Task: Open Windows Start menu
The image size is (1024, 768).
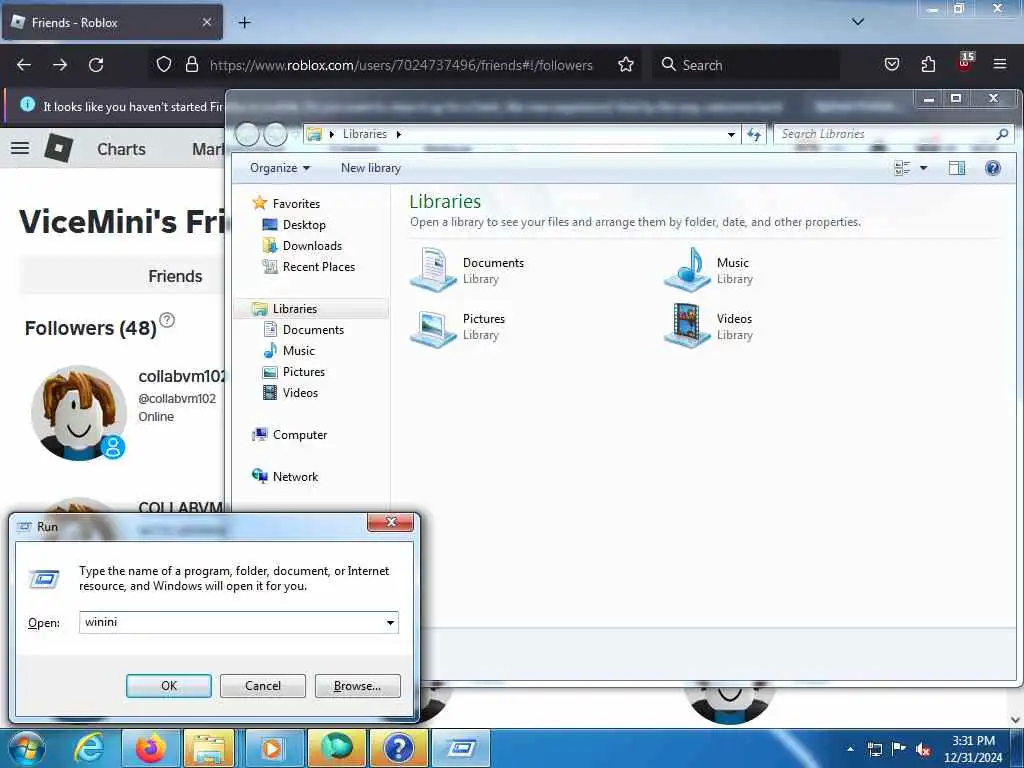Action: click(27, 748)
